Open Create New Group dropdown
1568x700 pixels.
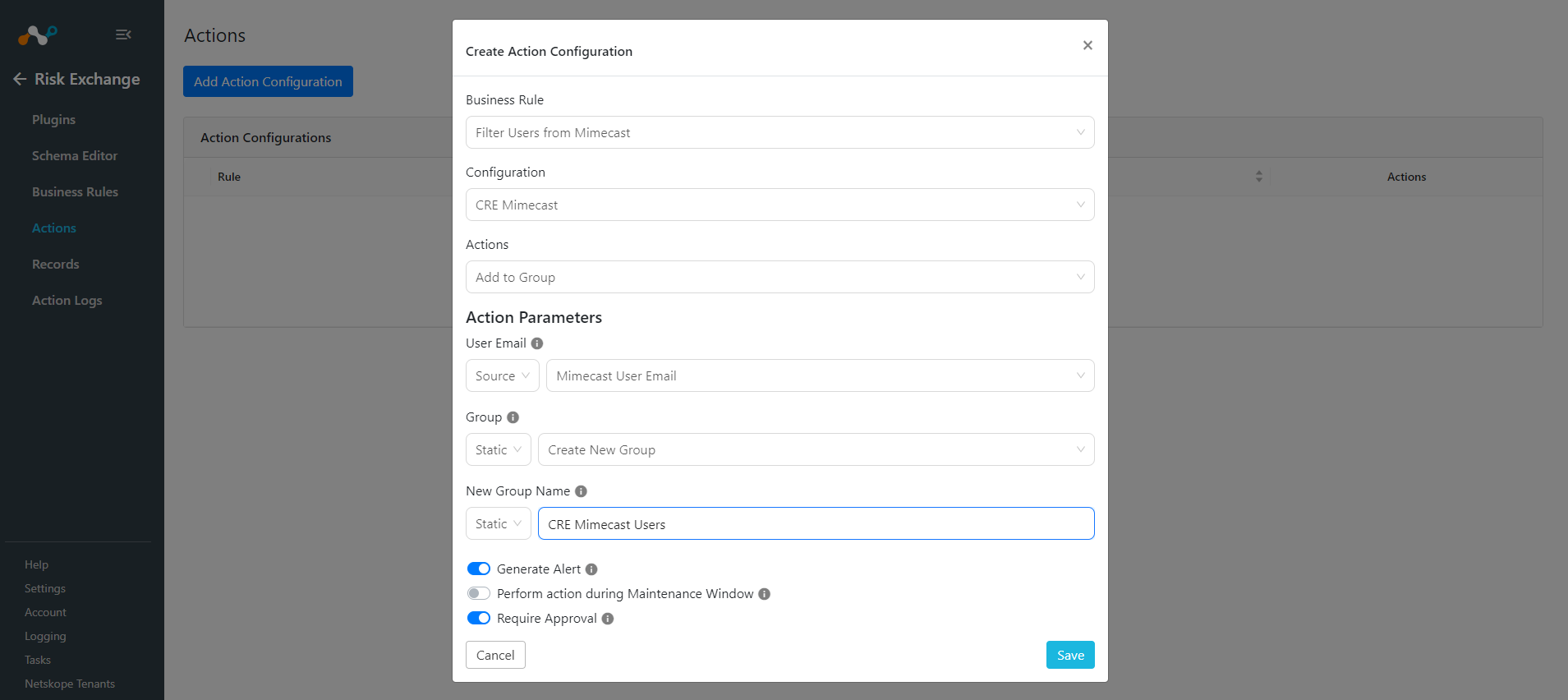point(816,449)
